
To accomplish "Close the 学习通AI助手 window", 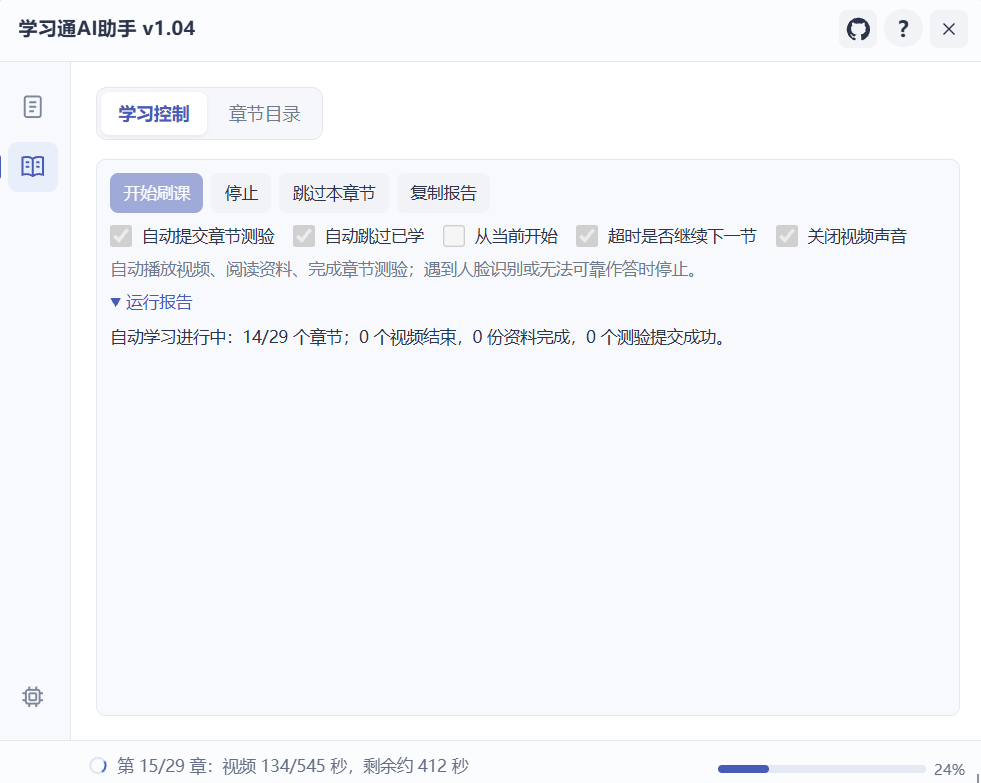I will [948, 29].
